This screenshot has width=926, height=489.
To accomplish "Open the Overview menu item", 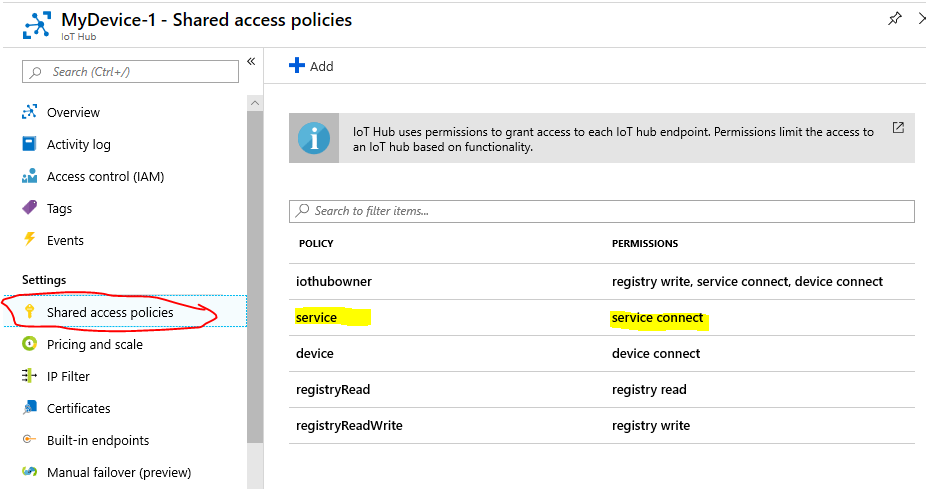I will point(73,112).
